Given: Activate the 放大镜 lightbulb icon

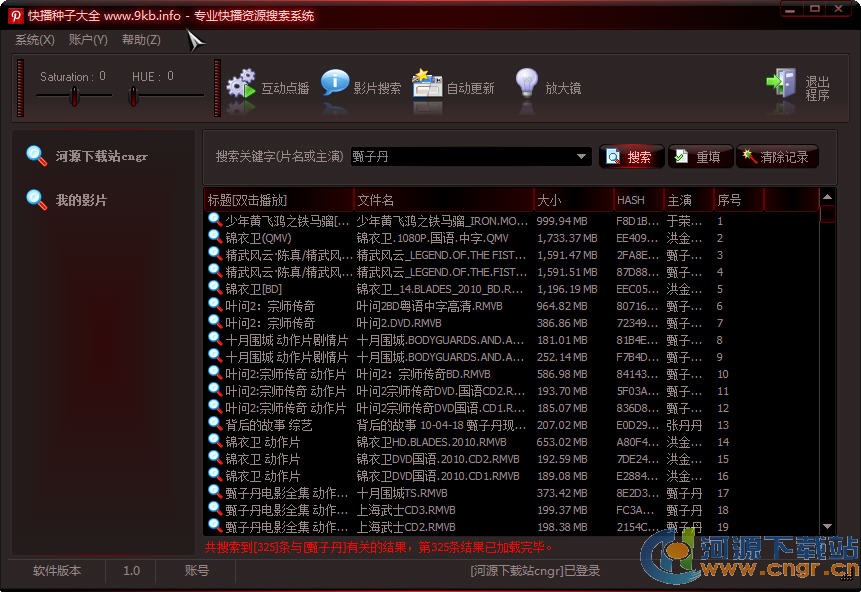Looking at the screenshot, I should pos(526,86).
